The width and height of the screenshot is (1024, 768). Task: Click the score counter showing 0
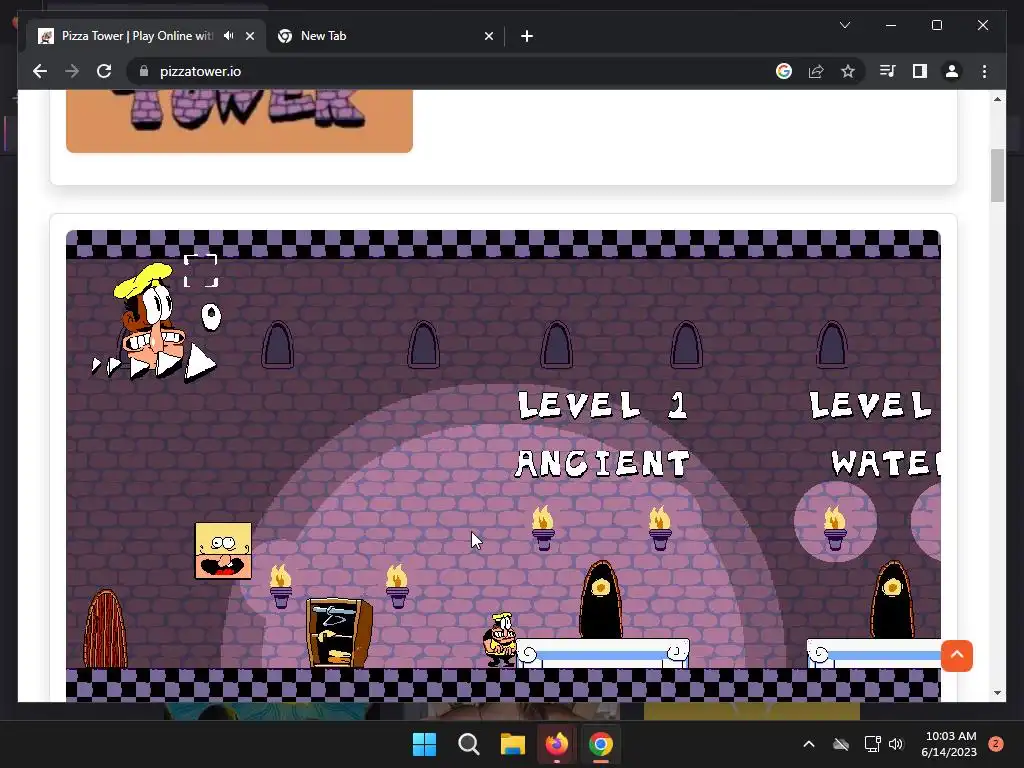(211, 317)
